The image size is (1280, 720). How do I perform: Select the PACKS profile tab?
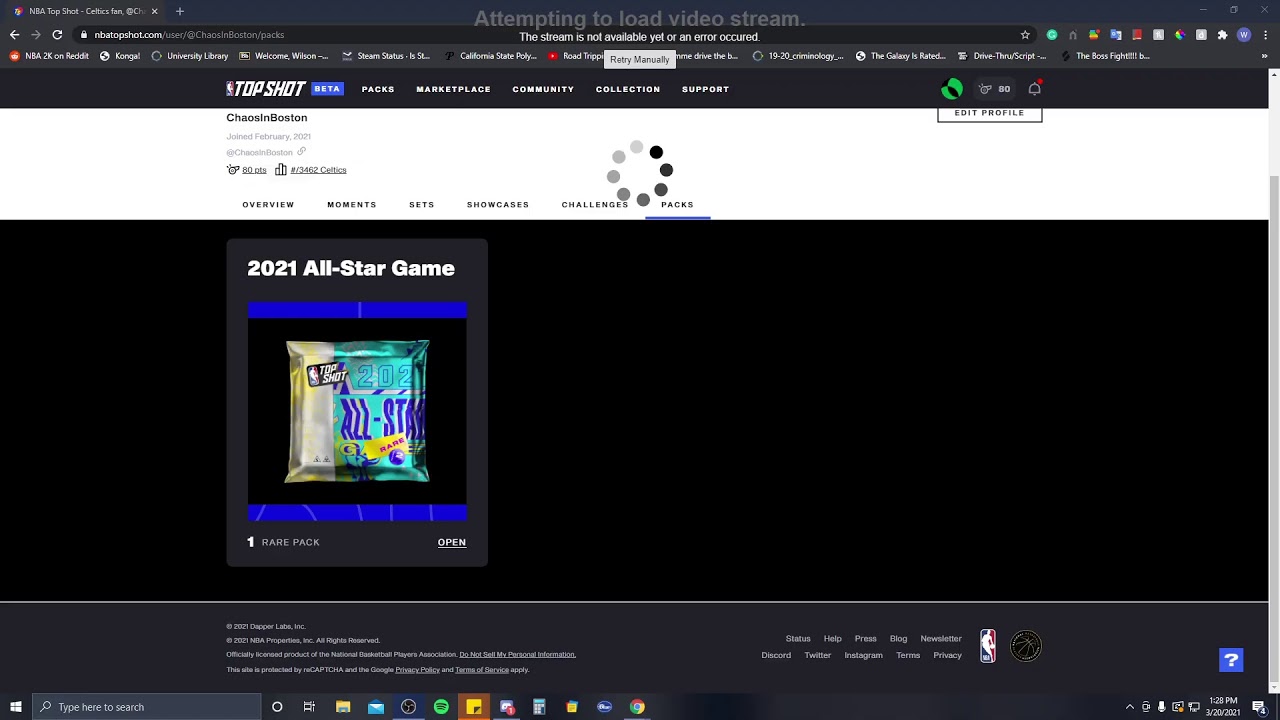click(677, 204)
